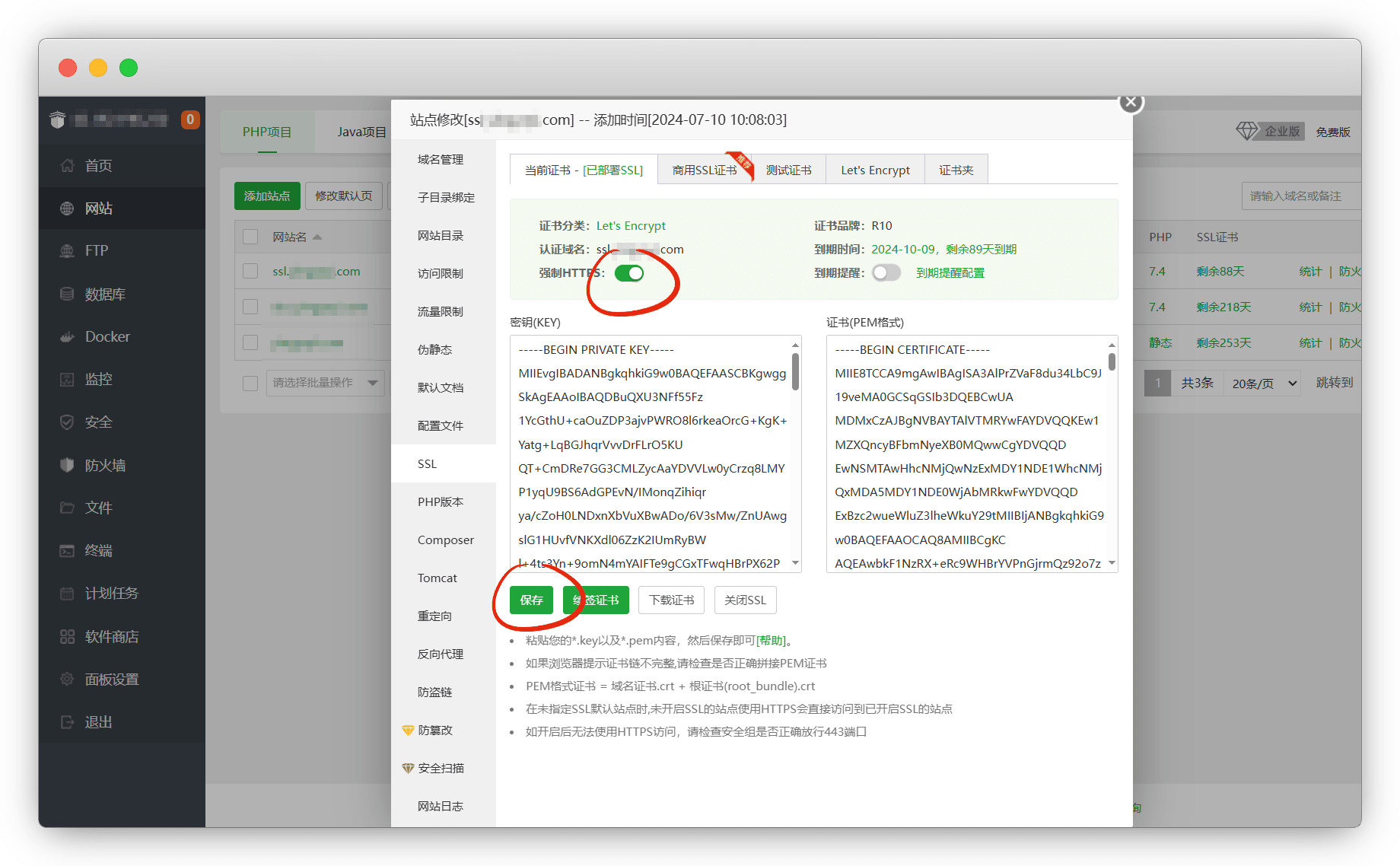Click the shield icon beside 防火墙

point(68,465)
